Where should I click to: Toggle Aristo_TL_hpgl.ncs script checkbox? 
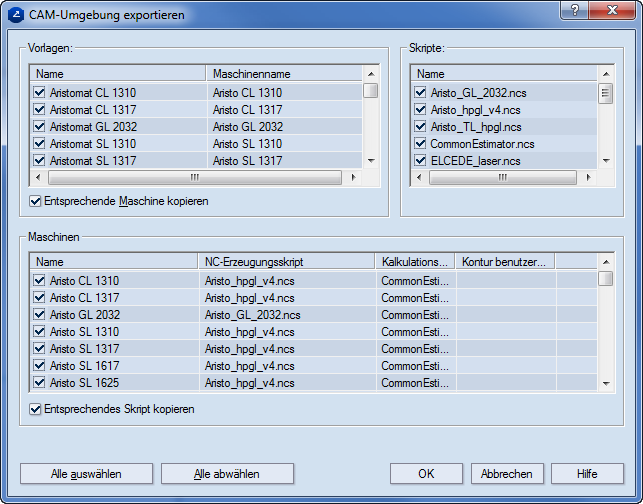coord(420,126)
